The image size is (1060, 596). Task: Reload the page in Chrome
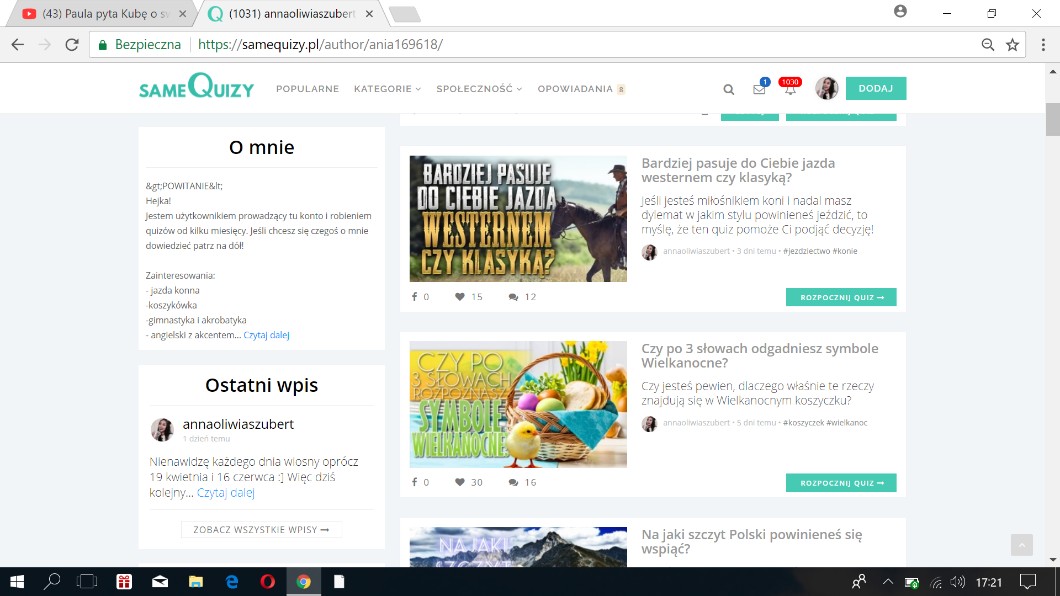coord(72,44)
